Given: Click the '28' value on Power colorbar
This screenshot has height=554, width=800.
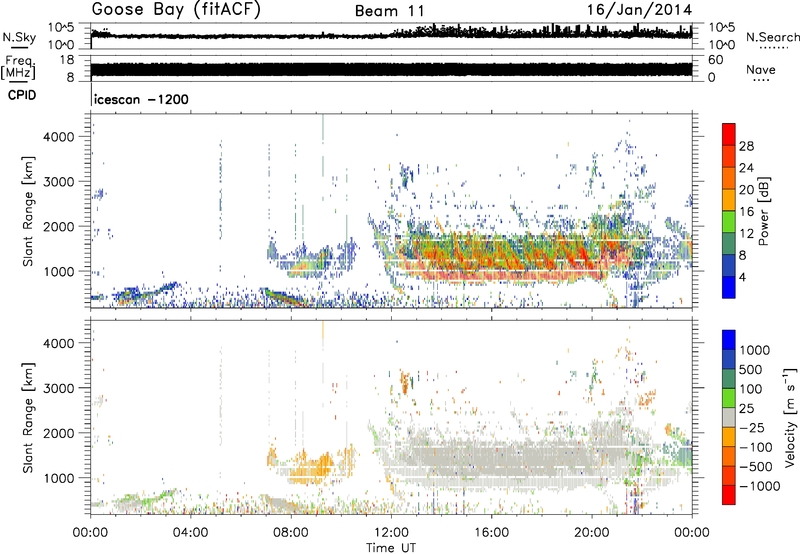Looking at the screenshot, I should click(x=746, y=146).
